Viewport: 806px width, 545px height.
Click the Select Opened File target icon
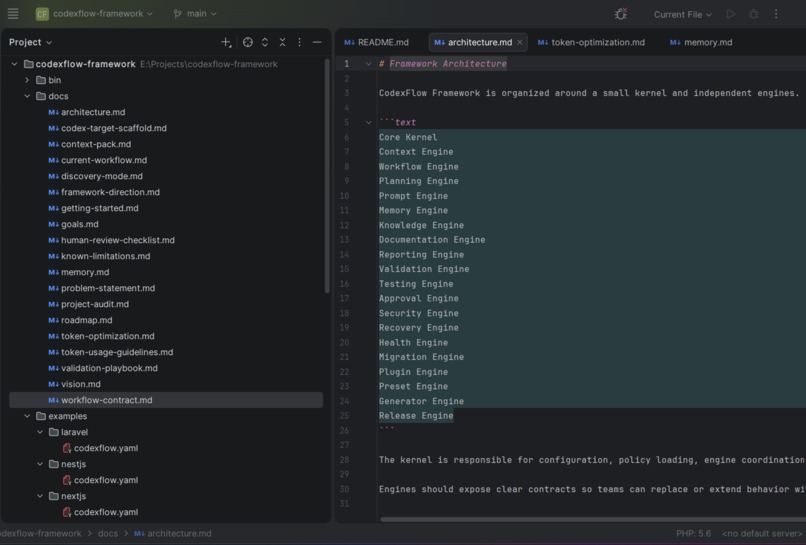coord(248,42)
